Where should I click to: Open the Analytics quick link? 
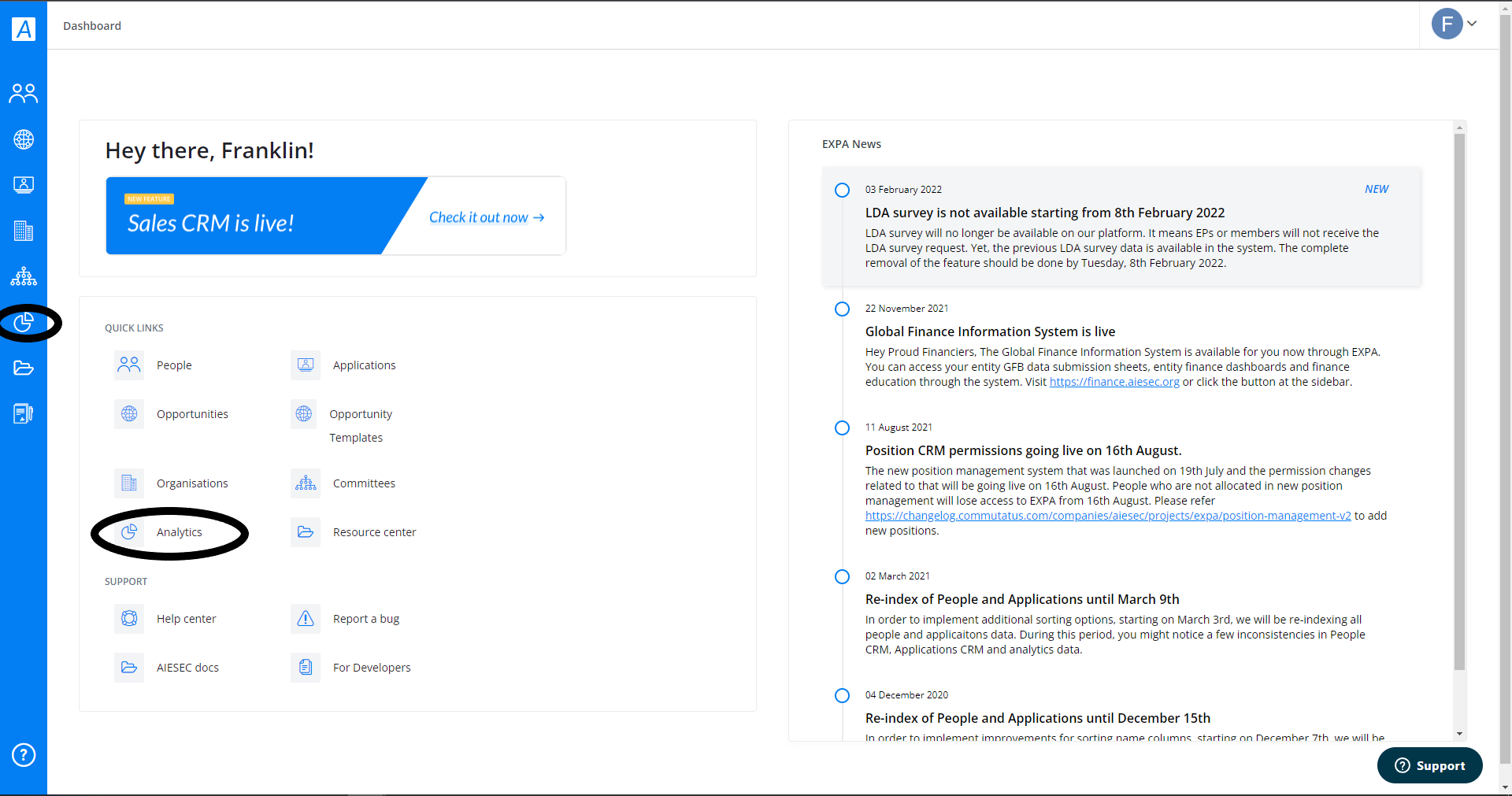180,532
